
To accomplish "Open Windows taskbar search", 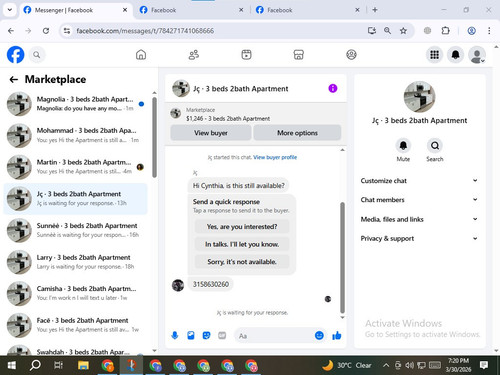I will point(35,365).
